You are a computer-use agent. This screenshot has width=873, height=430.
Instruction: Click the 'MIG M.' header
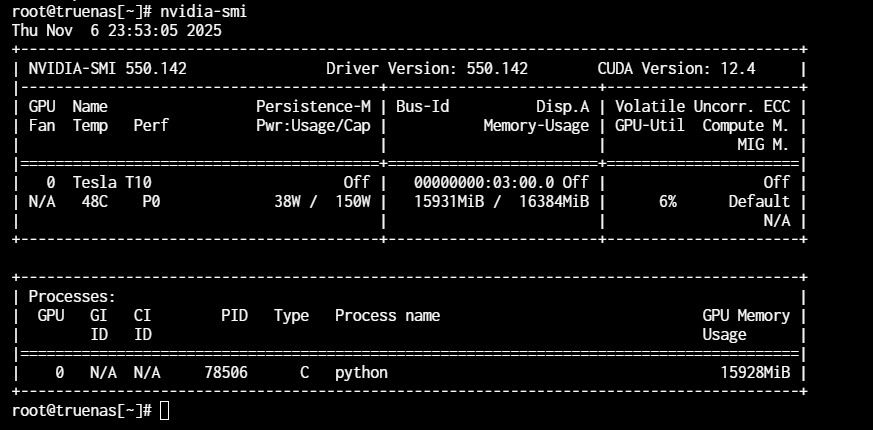(x=763, y=145)
